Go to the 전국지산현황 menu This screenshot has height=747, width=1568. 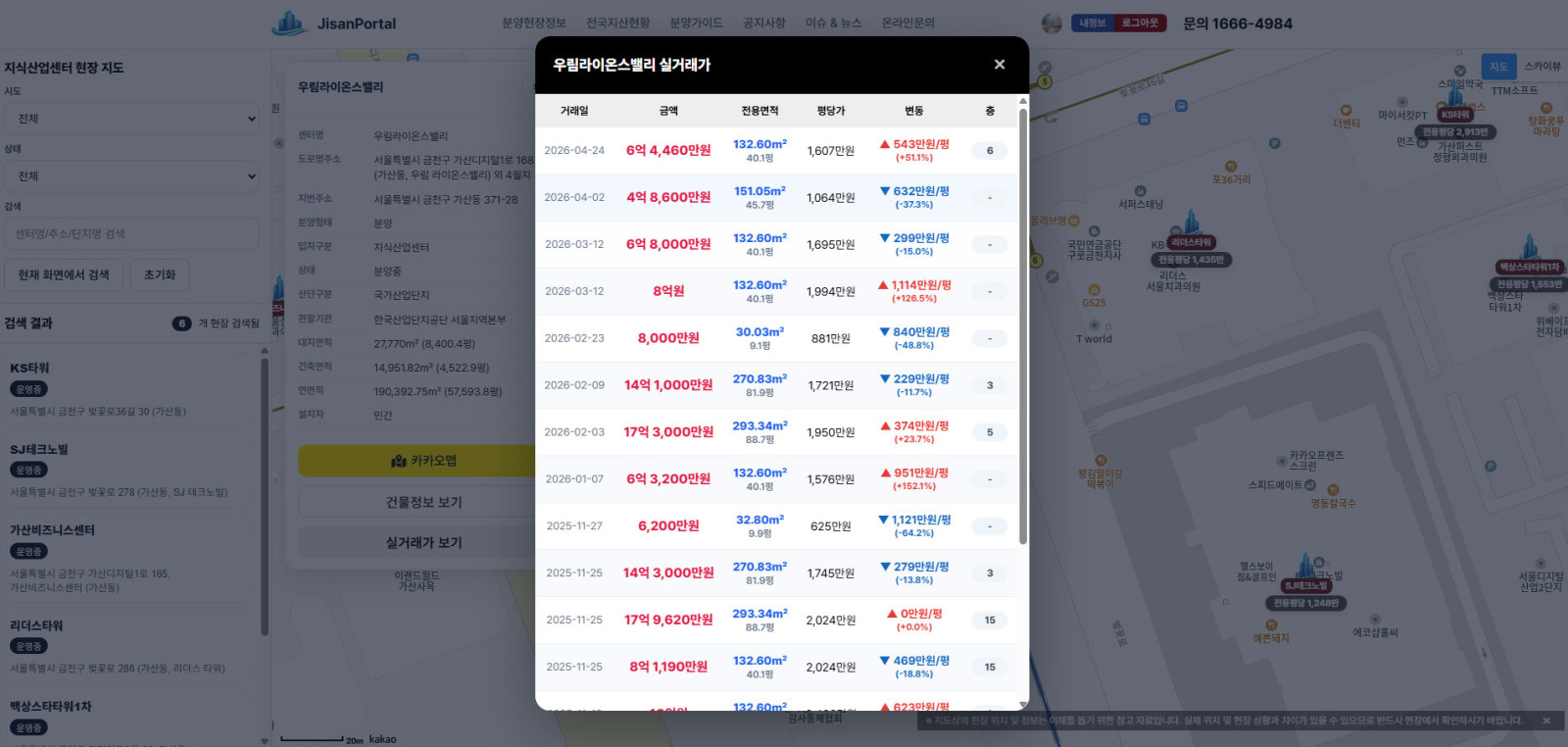617,23
